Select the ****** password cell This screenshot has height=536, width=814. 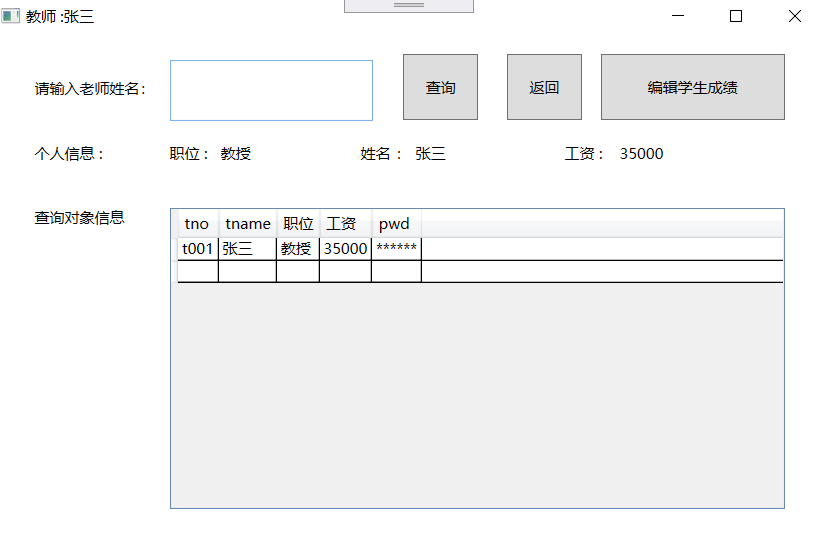tap(397, 249)
